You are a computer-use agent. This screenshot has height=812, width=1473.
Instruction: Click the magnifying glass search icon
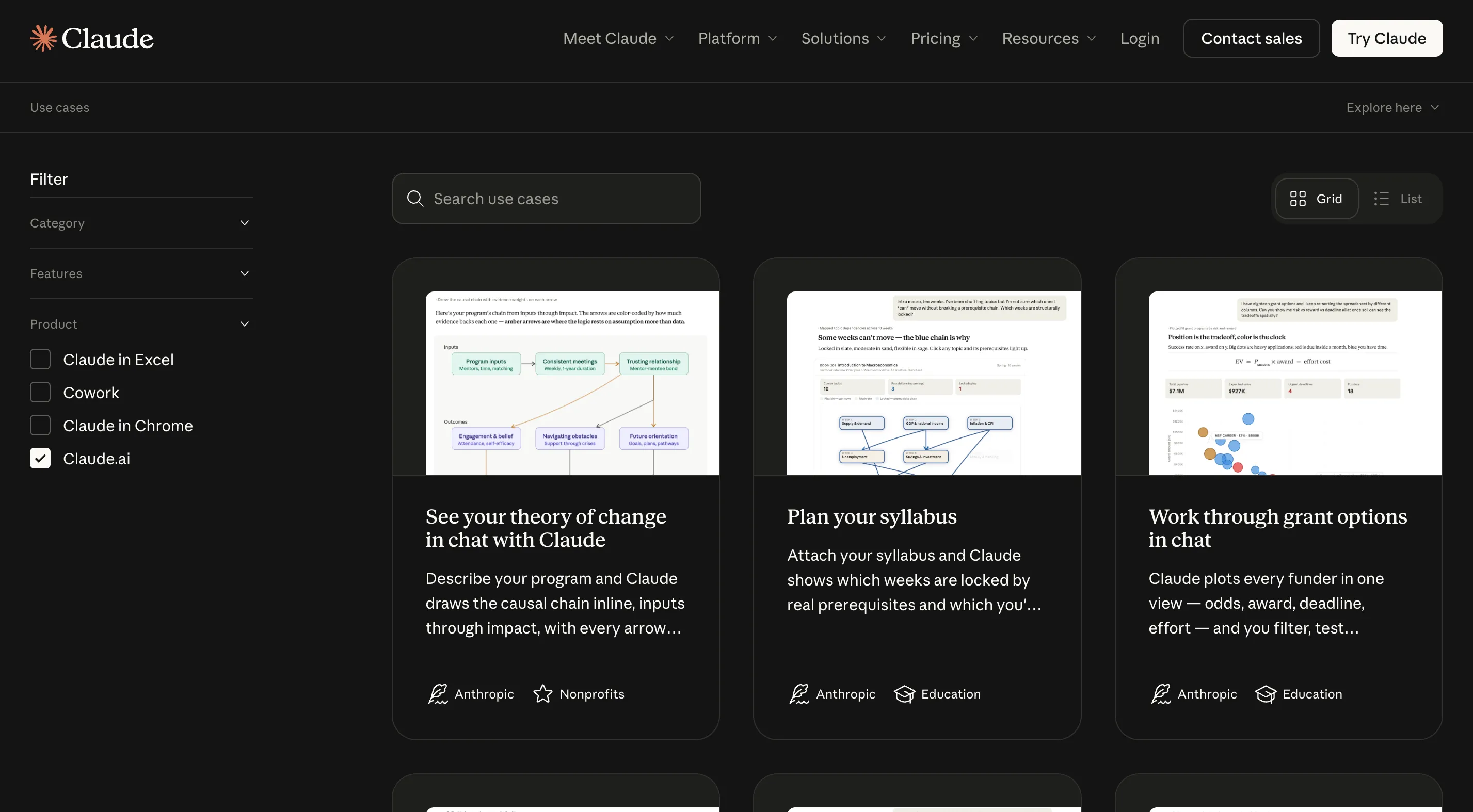pyautogui.click(x=415, y=199)
